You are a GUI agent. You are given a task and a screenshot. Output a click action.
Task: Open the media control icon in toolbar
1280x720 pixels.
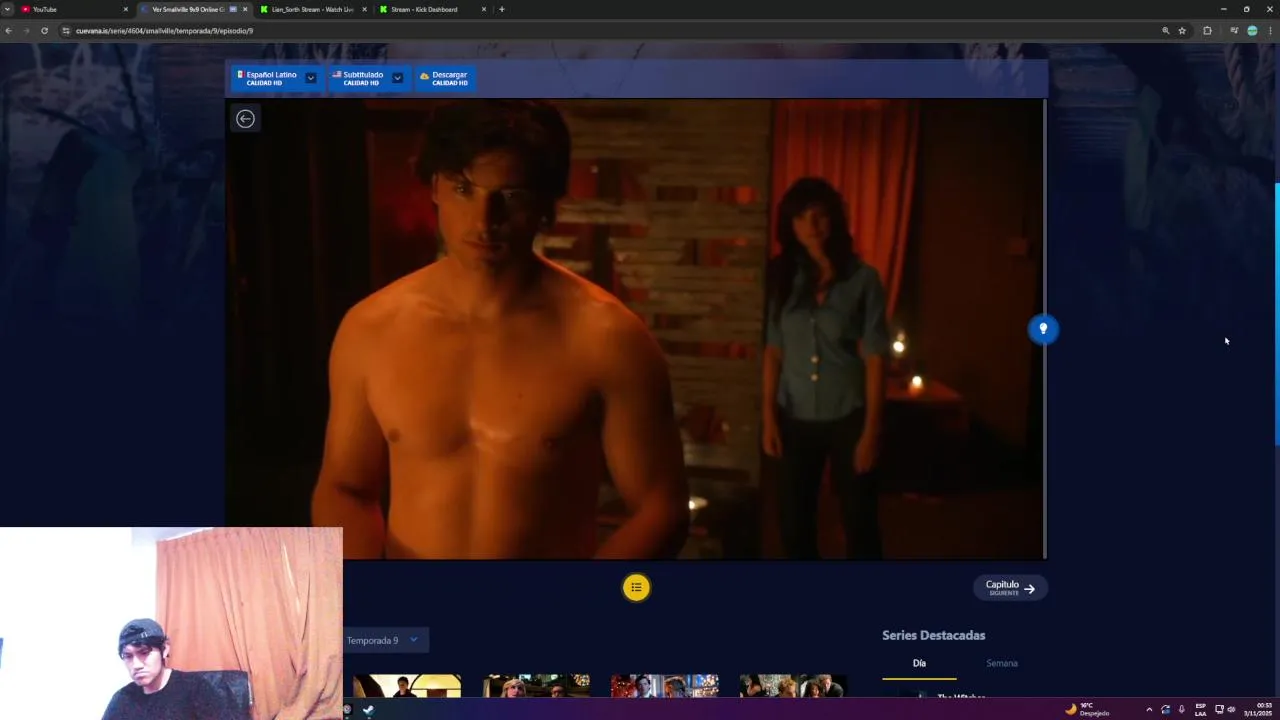(x=1234, y=31)
